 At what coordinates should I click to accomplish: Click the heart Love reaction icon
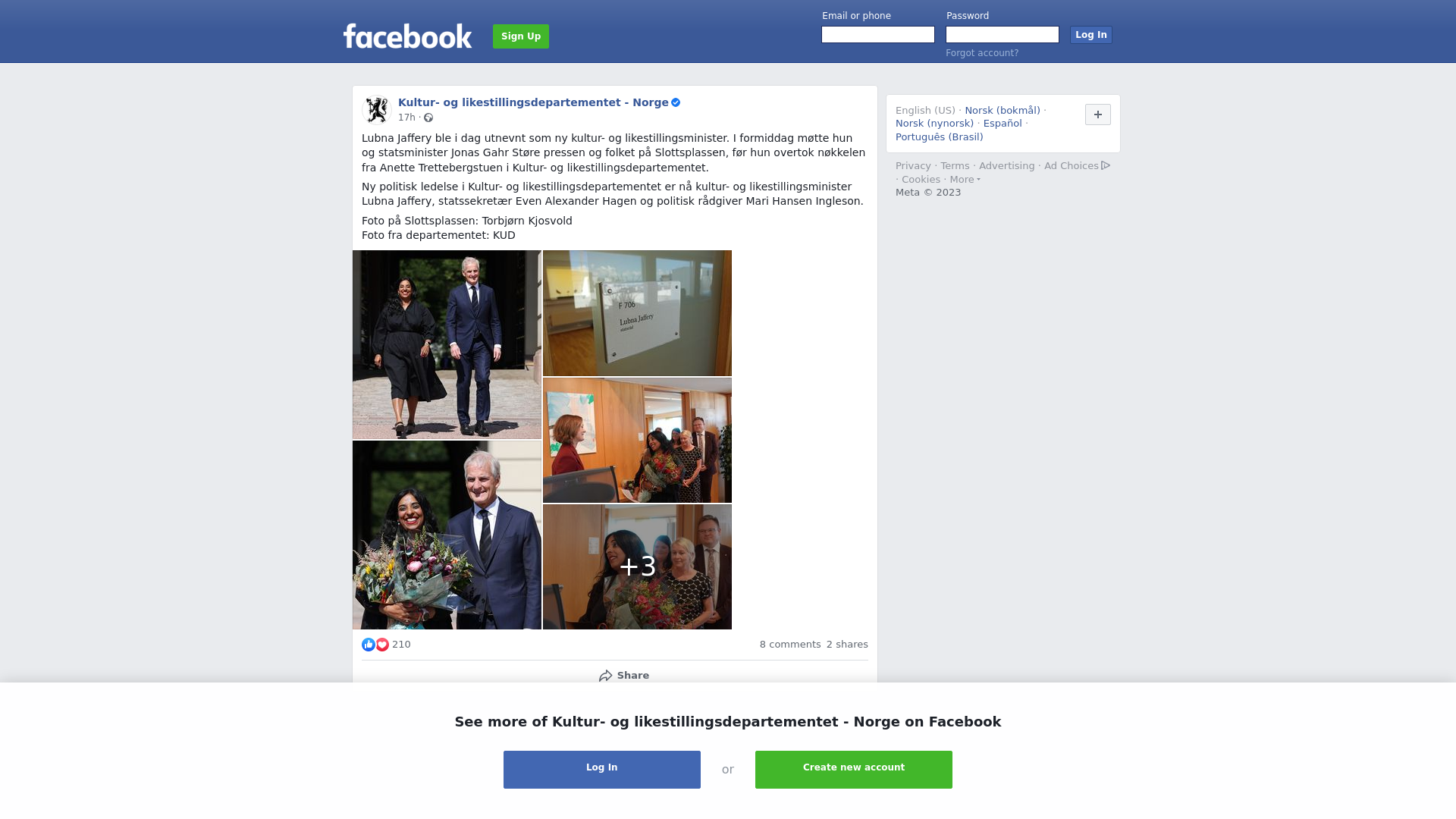[x=382, y=645]
